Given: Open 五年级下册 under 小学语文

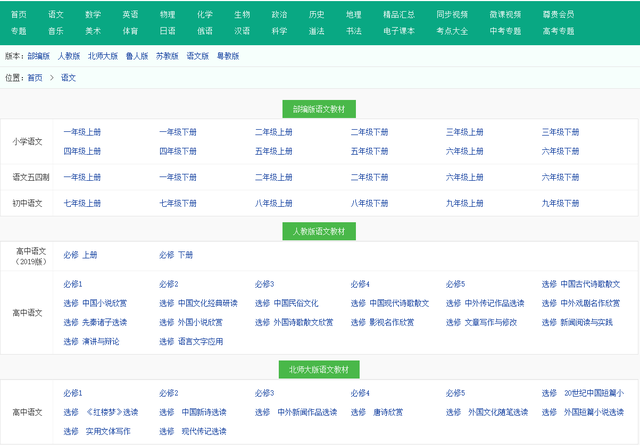Looking at the screenshot, I should pyautogui.click(x=369, y=151).
